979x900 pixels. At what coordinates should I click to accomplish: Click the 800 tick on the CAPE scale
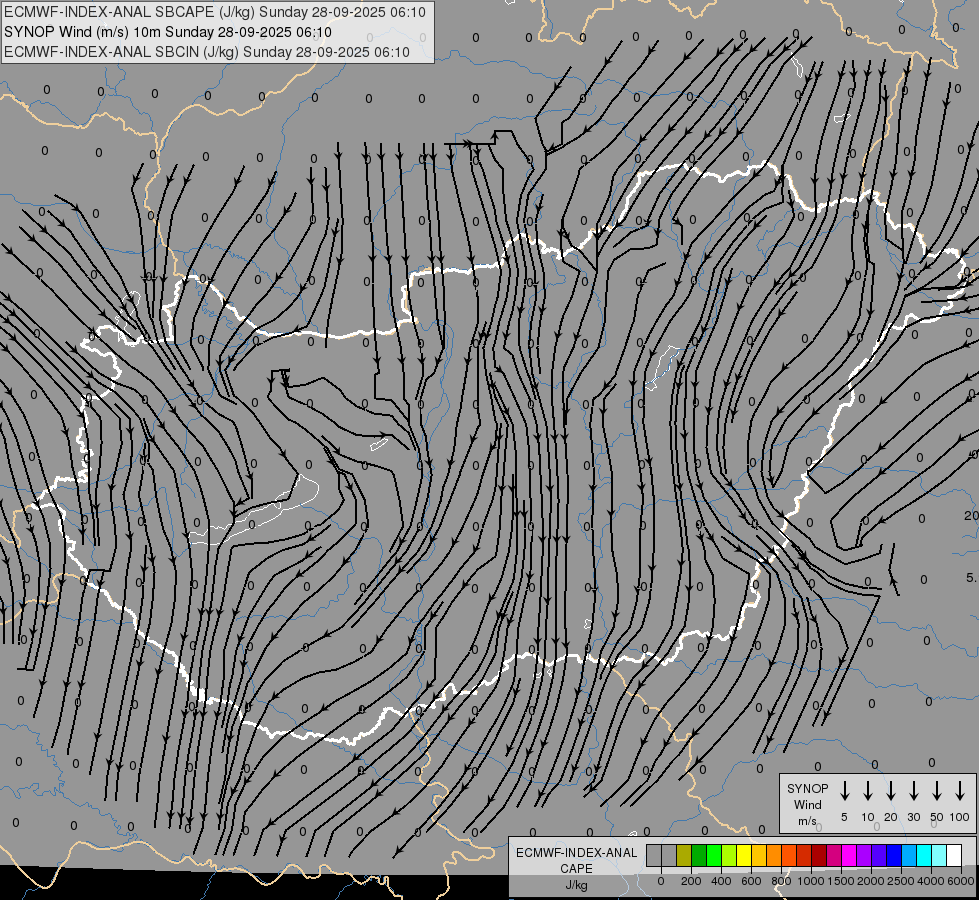coord(781,881)
